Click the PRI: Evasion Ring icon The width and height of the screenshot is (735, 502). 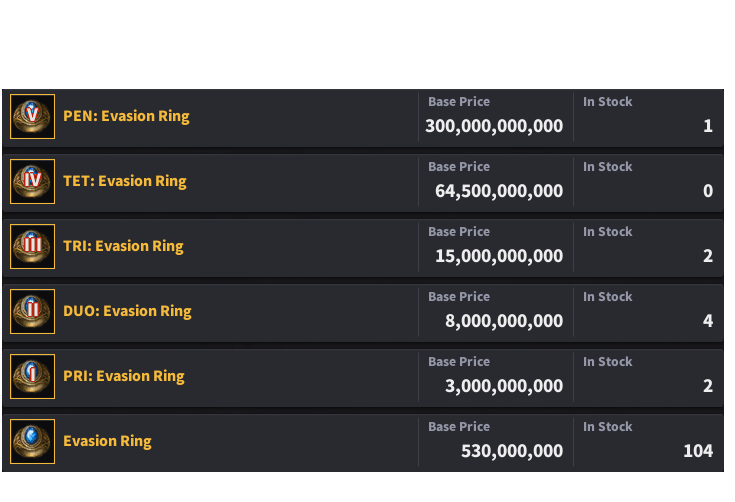pos(33,377)
